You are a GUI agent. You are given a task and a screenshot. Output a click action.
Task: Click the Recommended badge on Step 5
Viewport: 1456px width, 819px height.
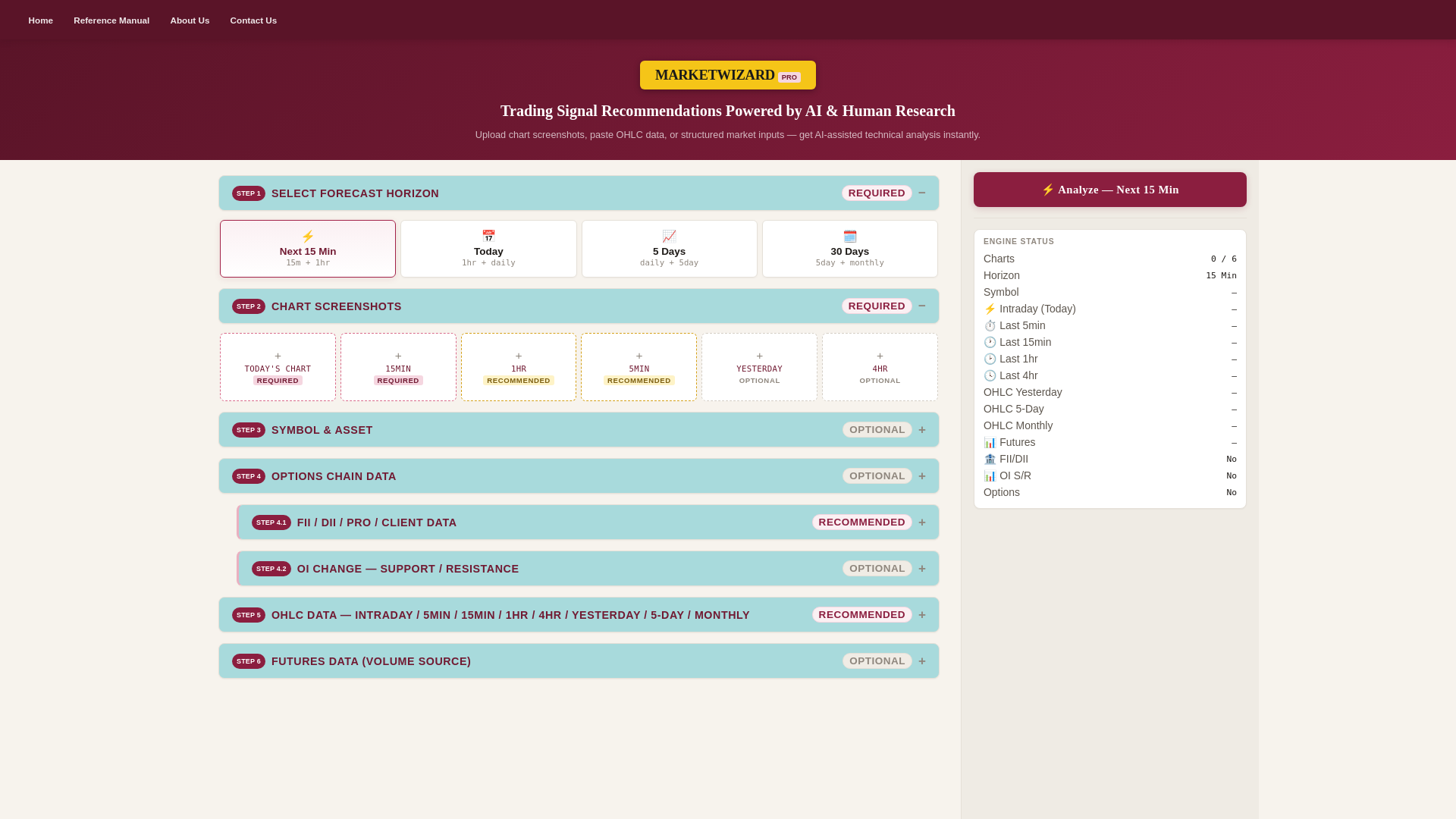[862, 615]
